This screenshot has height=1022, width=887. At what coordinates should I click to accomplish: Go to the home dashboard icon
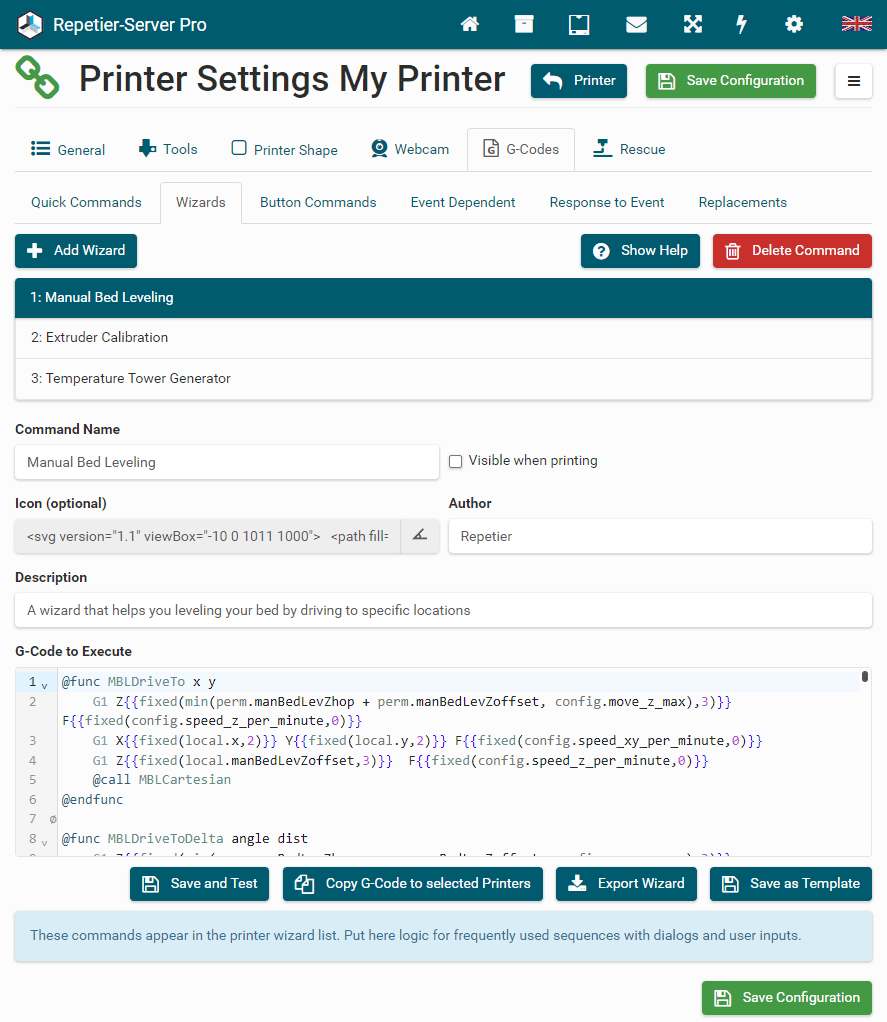pos(469,25)
